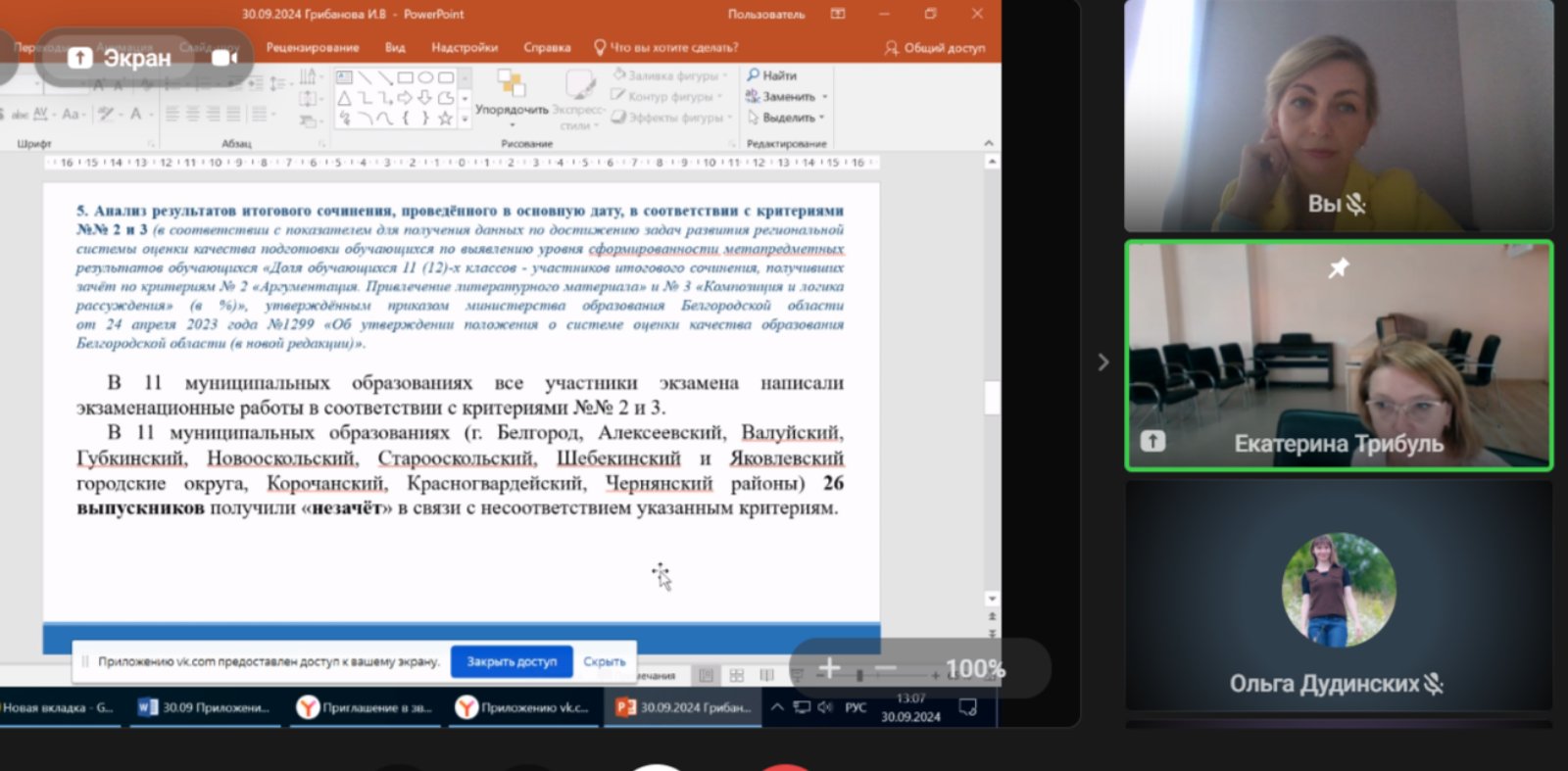This screenshot has height=771, width=1568.
Task: Open Эффекты фигуры shape effects dropdown
Action: pyautogui.click(x=672, y=118)
